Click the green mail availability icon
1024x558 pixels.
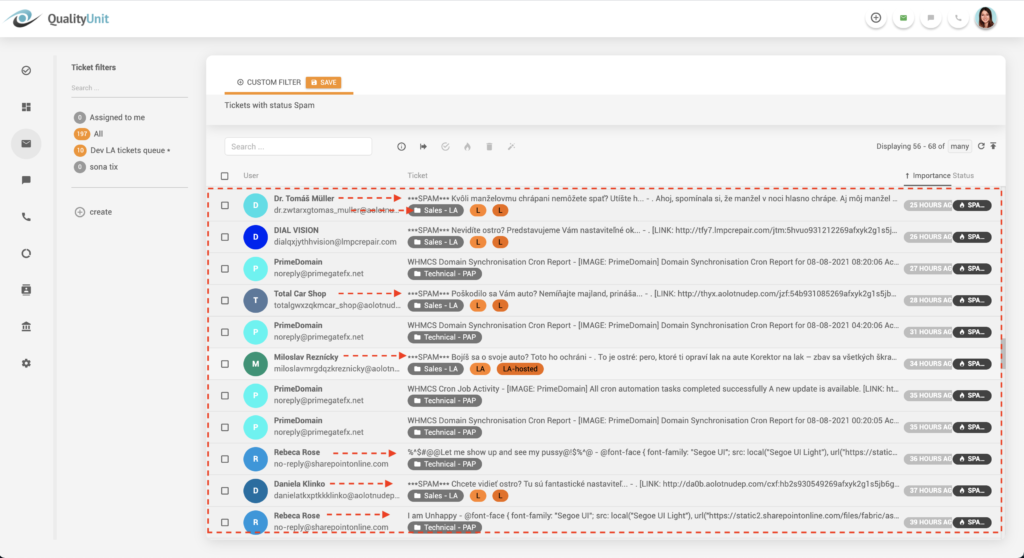[x=903, y=18]
